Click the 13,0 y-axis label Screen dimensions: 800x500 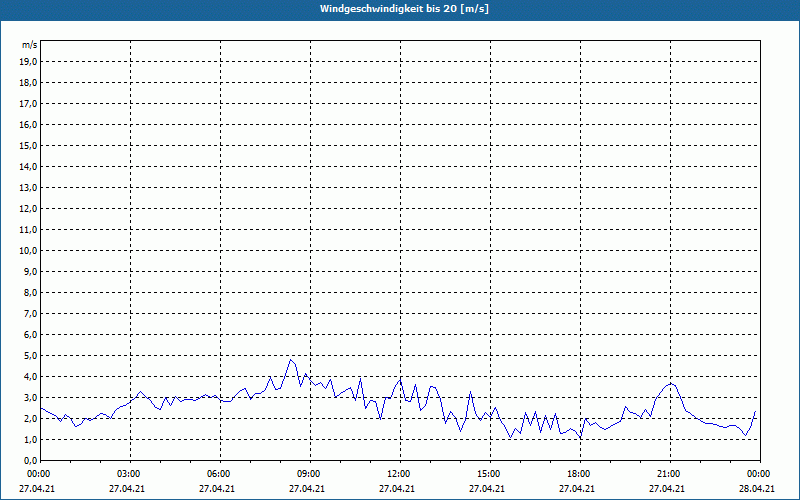[x=29, y=187]
